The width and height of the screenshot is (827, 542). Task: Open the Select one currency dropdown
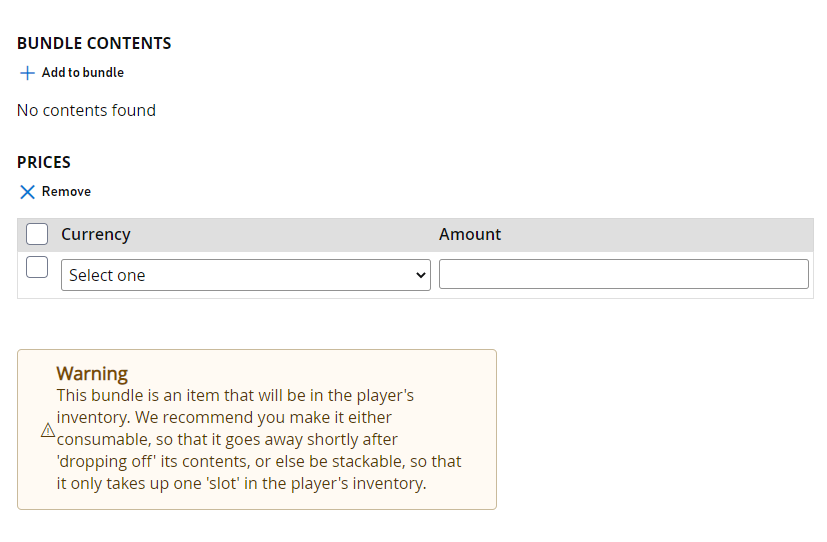(246, 275)
